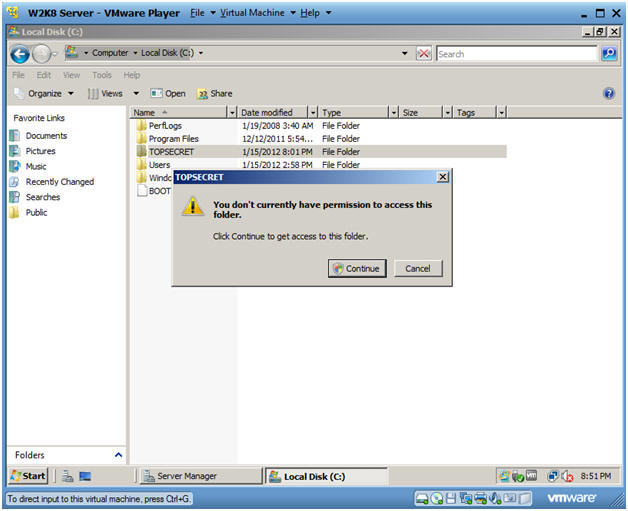Image resolution: width=628 pixels, height=511 pixels.
Task: Select the Users folder icon
Action: [x=141, y=165]
